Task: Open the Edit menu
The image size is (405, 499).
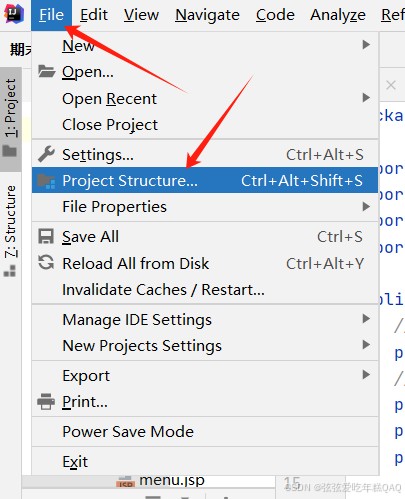Action: [x=94, y=15]
